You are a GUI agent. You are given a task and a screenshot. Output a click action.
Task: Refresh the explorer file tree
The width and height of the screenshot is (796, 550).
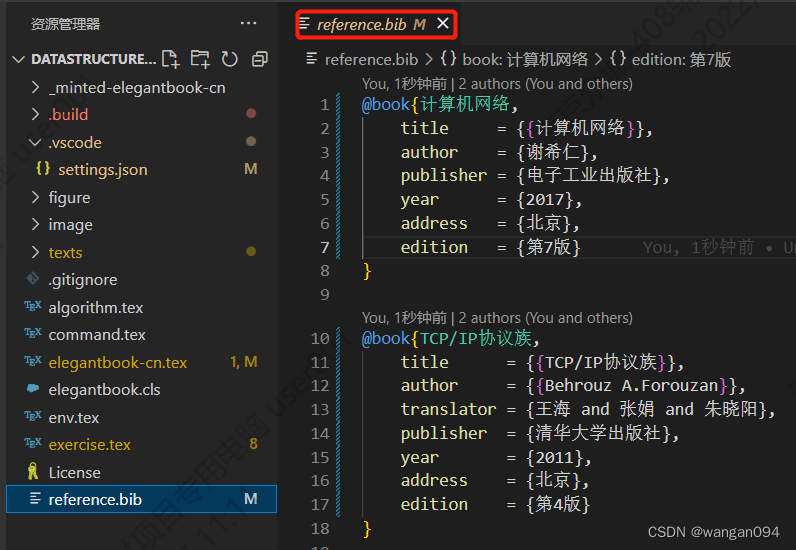point(229,59)
